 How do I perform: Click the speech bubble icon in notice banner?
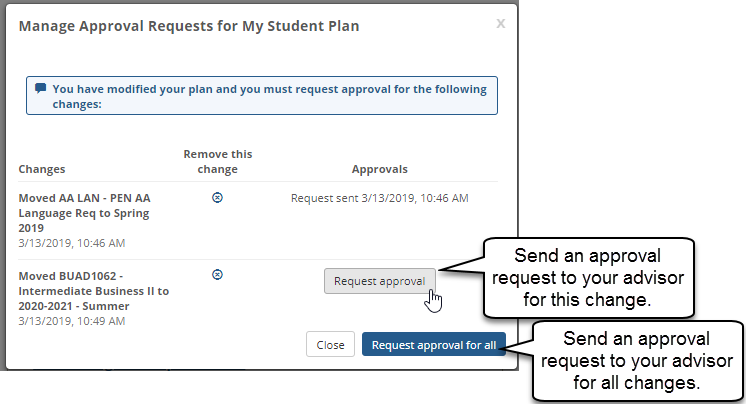[x=41, y=88]
